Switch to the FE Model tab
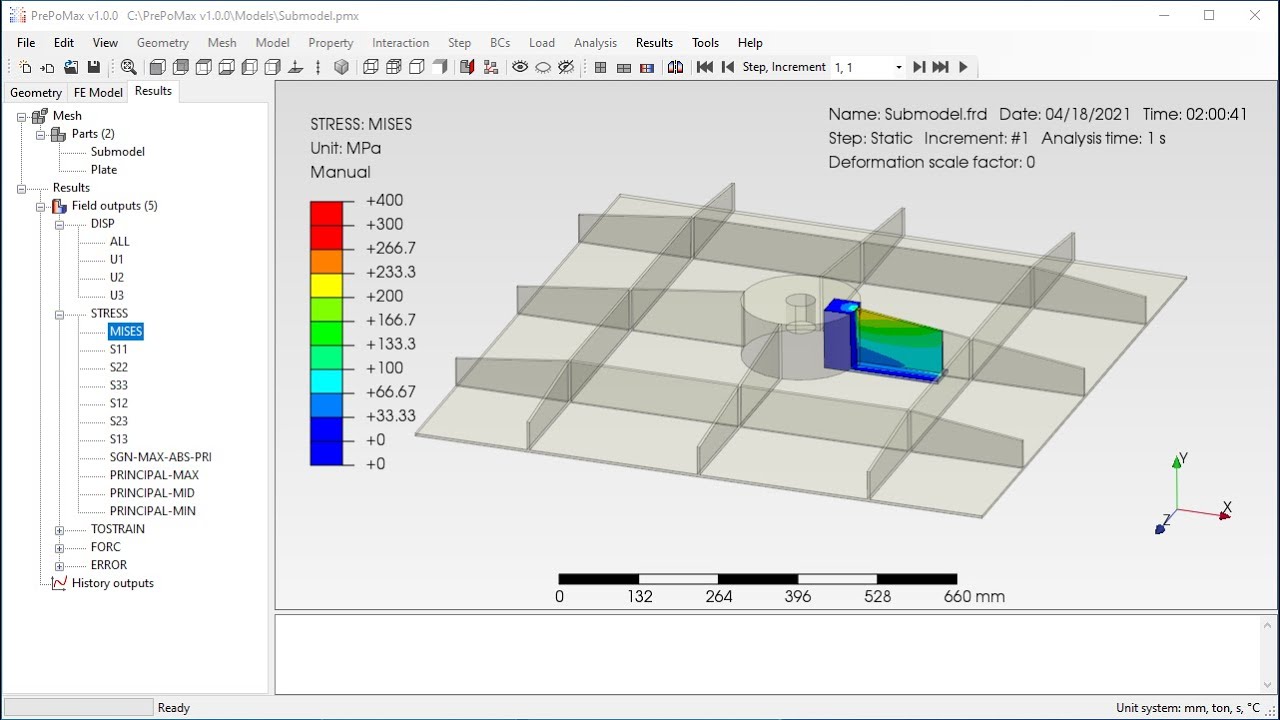The height and width of the screenshot is (720, 1280). tap(98, 92)
